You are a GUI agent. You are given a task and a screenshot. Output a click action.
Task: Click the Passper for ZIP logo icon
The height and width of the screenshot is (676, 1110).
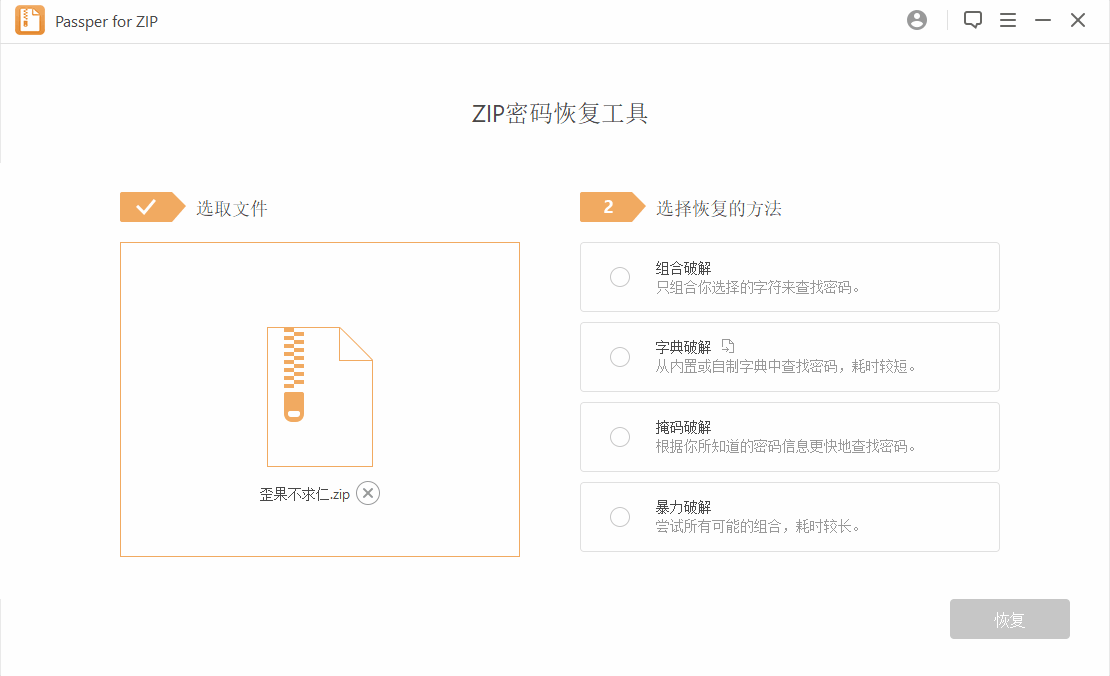(x=29, y=19)
